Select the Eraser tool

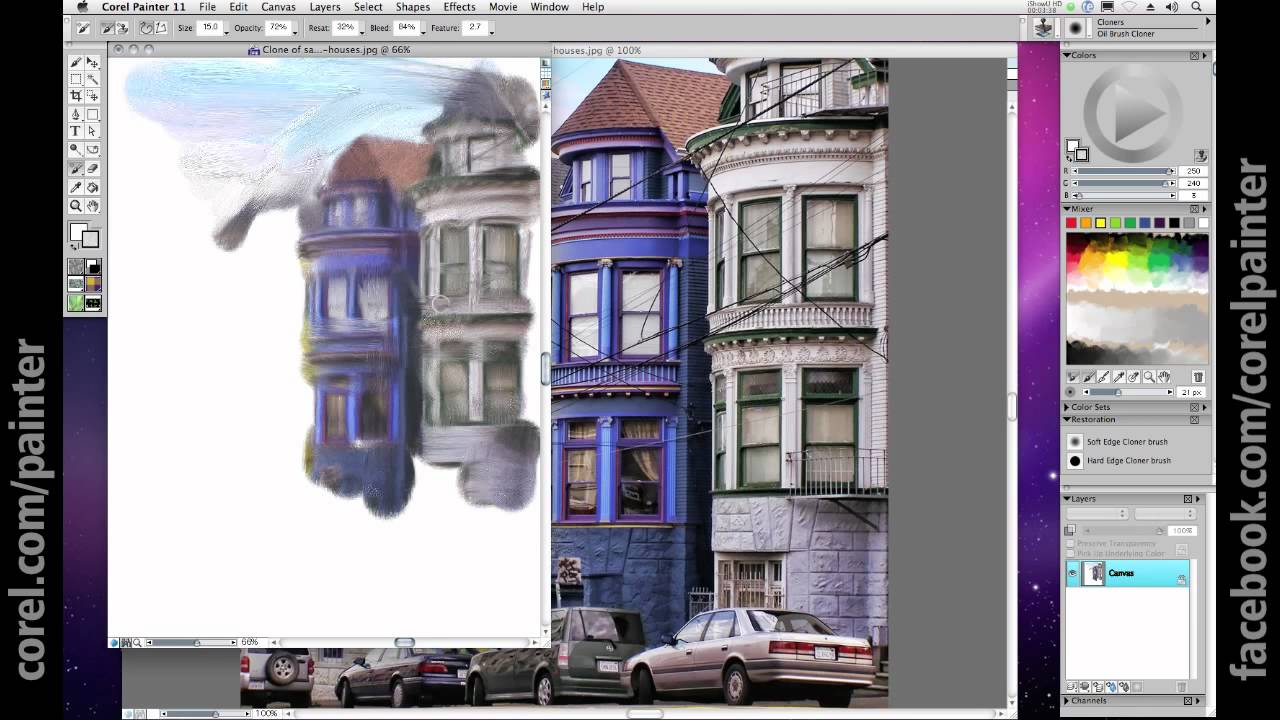[93, 168]
